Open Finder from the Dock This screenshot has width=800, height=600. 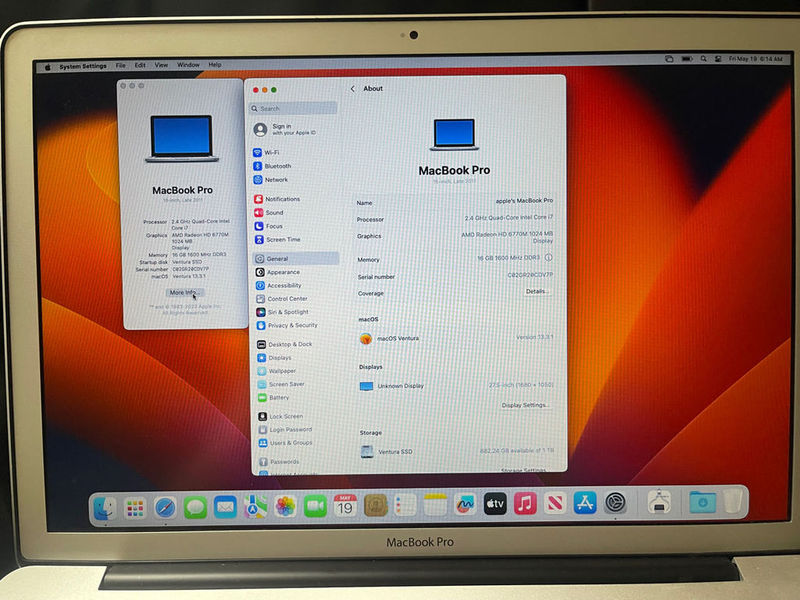105,508
